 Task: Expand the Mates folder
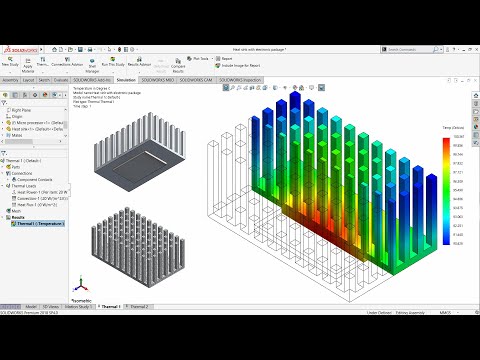(x=3, y=135)
